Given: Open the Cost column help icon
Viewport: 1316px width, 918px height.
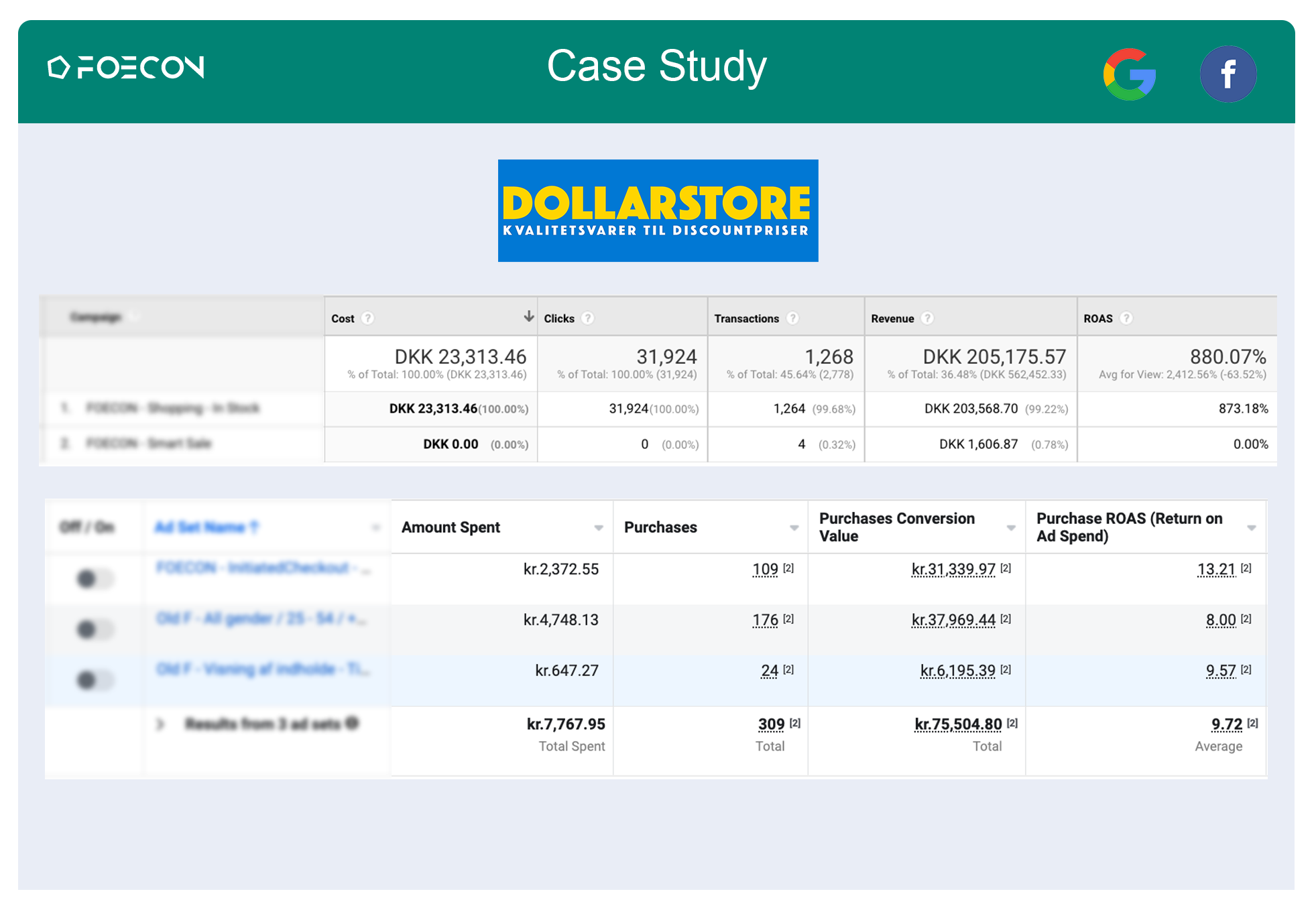Looking at the screenshot, I should 367,318.
